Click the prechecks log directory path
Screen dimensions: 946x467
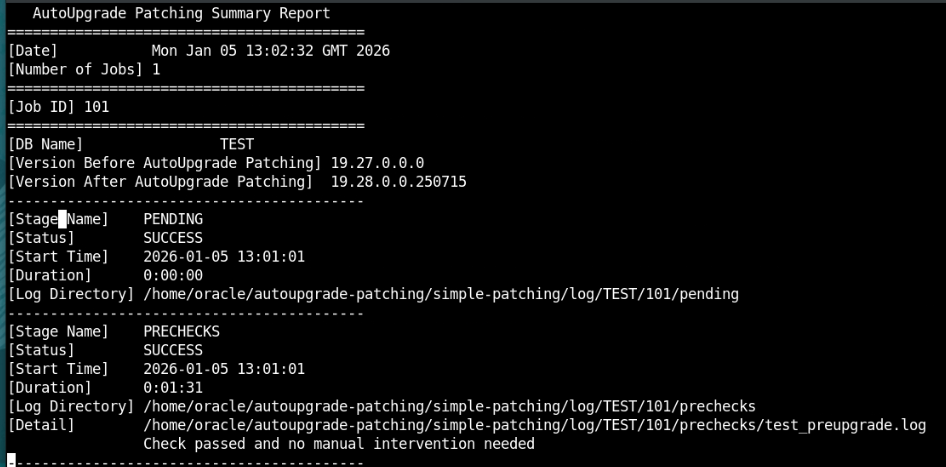pyautogui.click(x=449, y=406)
